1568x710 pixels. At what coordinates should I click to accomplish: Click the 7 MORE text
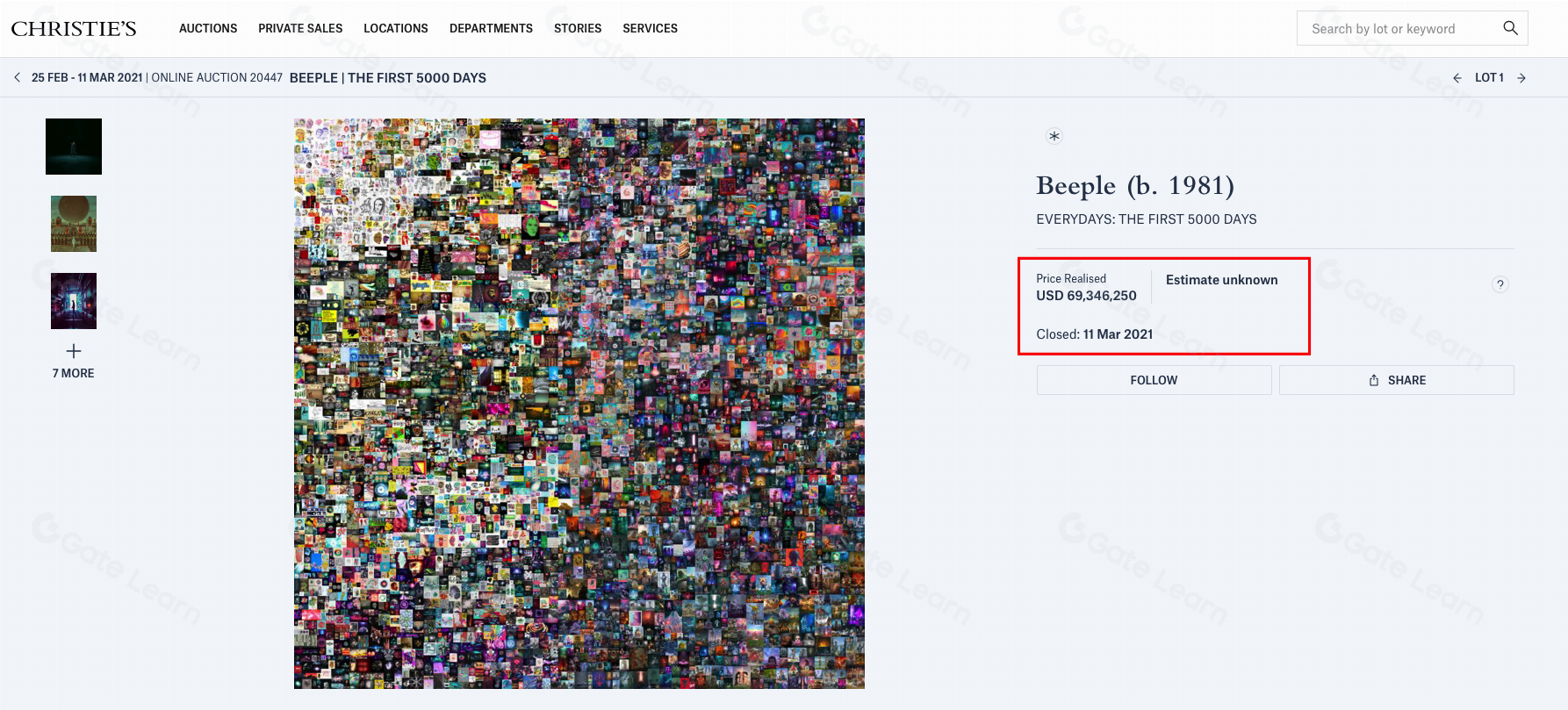(74, 373)
